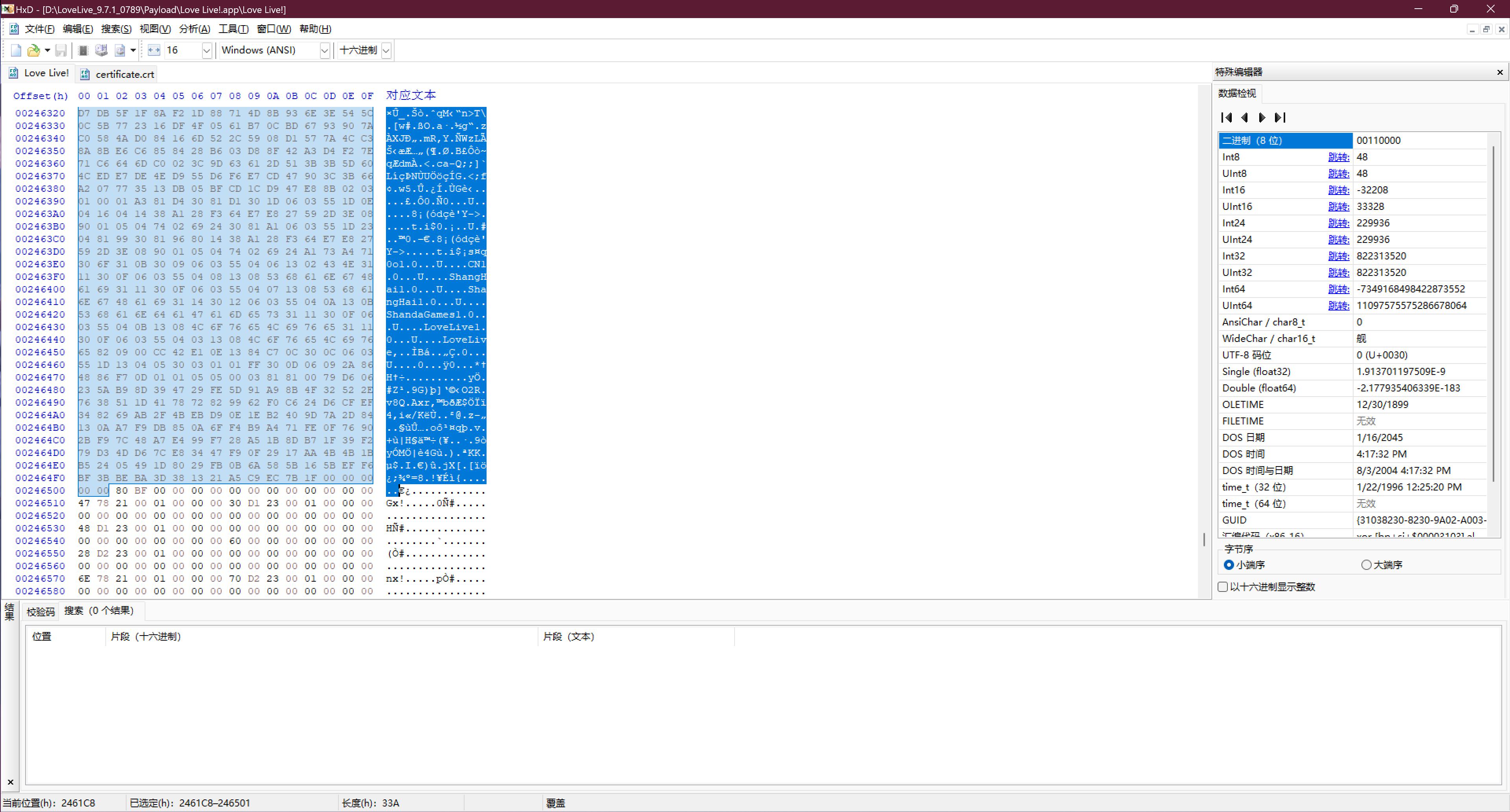The height and width of the screenshot is (812, 1510).
Task: Click the 覆盖 overwrite mode status indicator
Action: click(556, 803)
